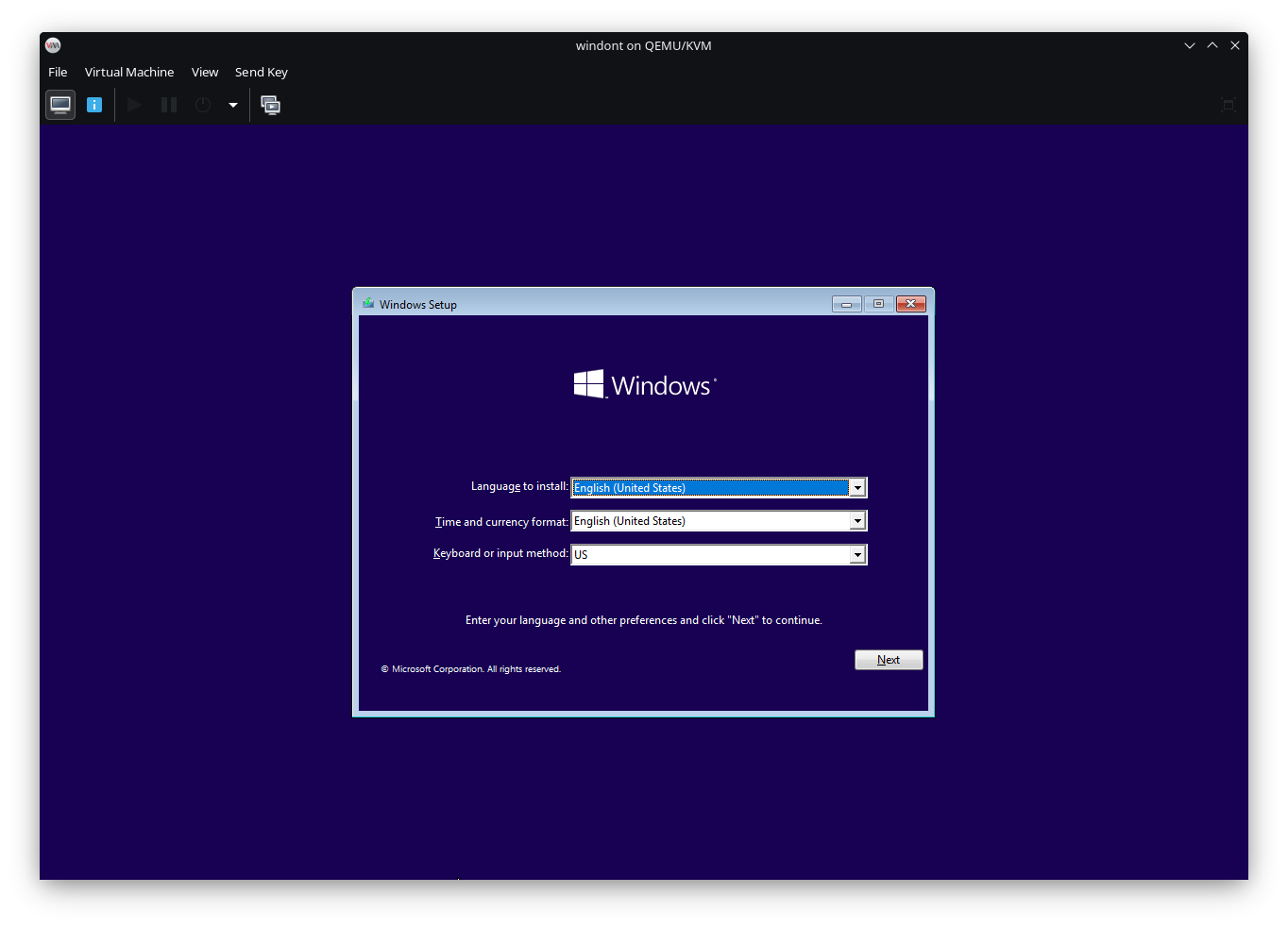The width and height of the screenshot is (1288, 927).
Task: Open the File menu
Action: pyautogui.click(x=58, y=72)
